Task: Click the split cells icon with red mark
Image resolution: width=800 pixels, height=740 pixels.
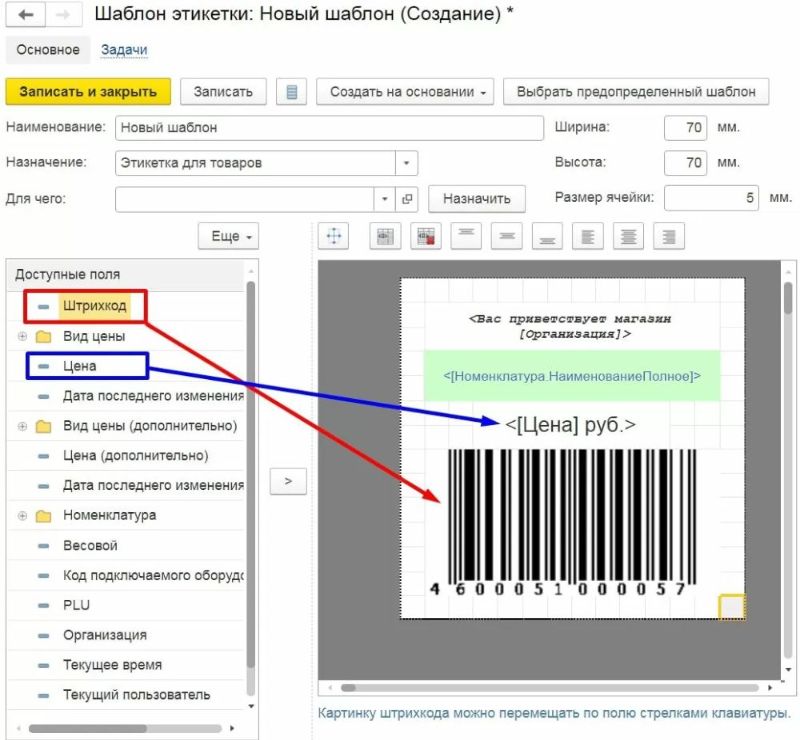Action: pyautogui.click(x=426, y=236)
